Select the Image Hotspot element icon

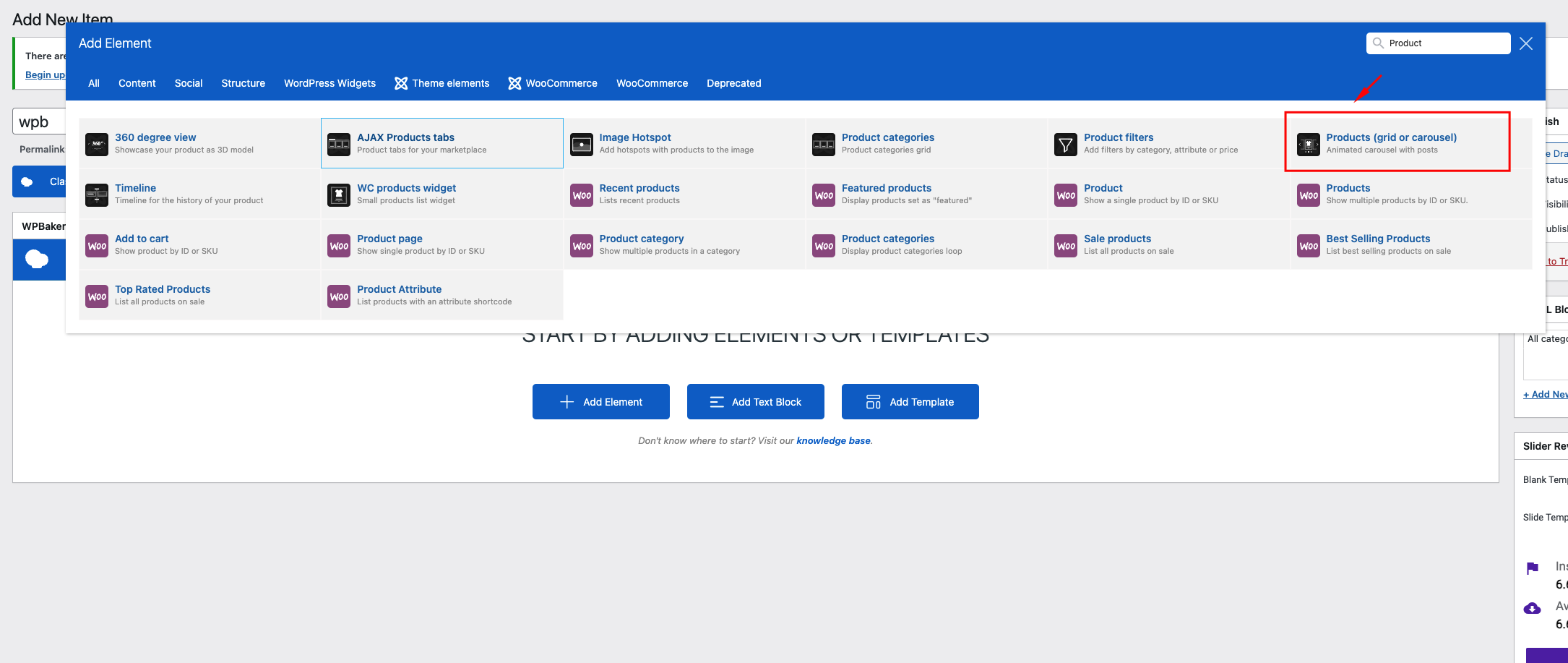pos(582,144)
